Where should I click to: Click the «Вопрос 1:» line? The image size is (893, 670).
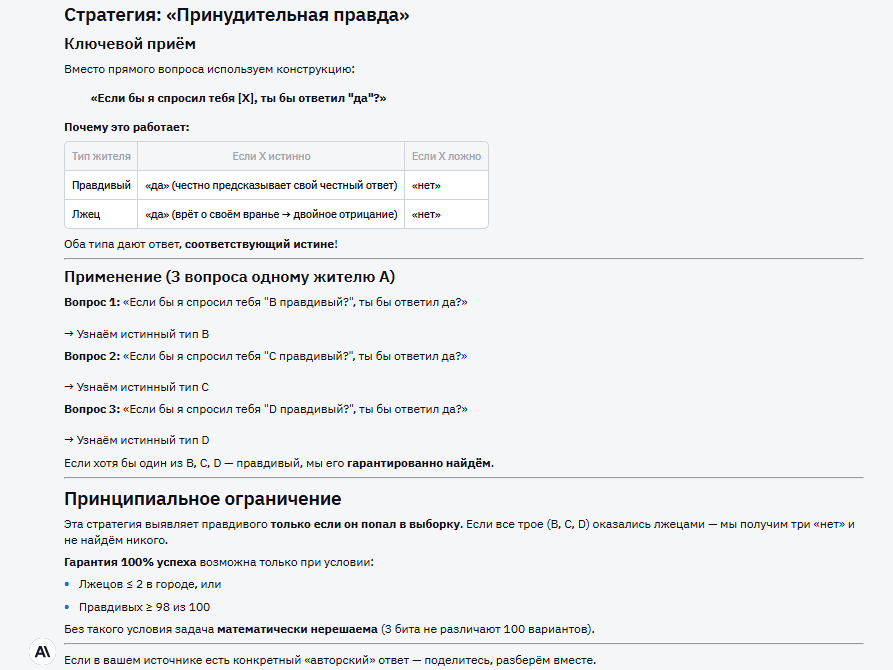265,302
